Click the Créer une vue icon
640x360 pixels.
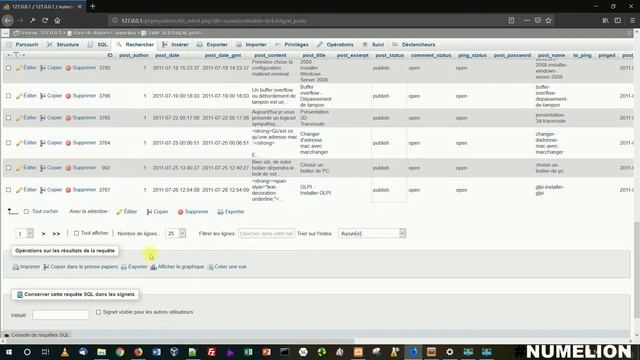click(211, 267)
